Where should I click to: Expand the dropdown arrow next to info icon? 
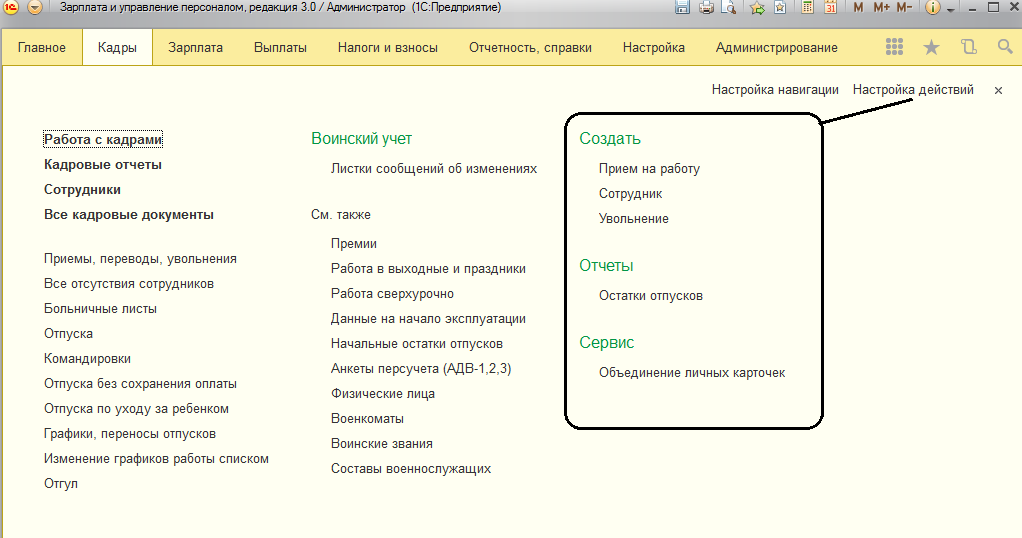(950, 9)
